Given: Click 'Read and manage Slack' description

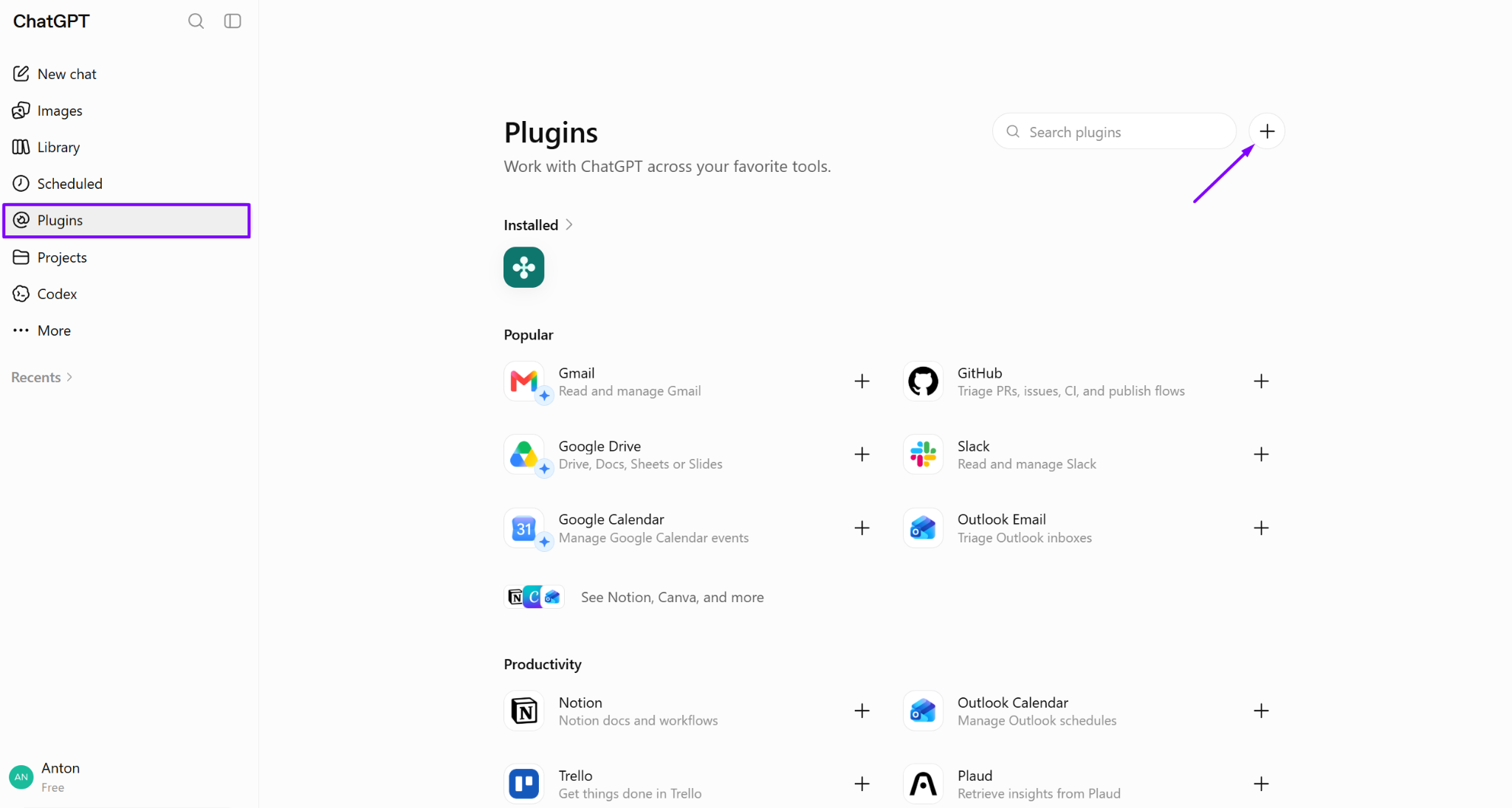Looking at the screenshot, I should coord(1027,464).
